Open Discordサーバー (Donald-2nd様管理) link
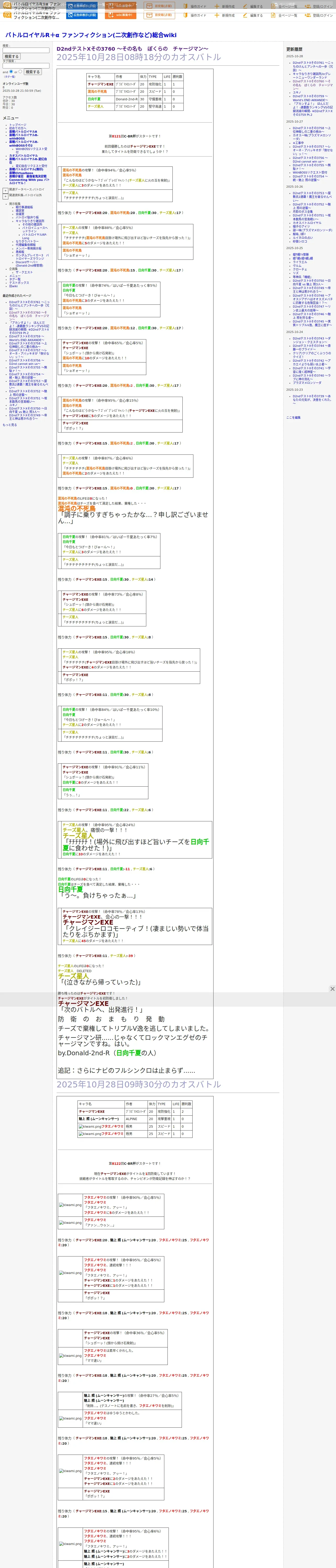Viewport: 336px width, 1568px height. [29, 264]
